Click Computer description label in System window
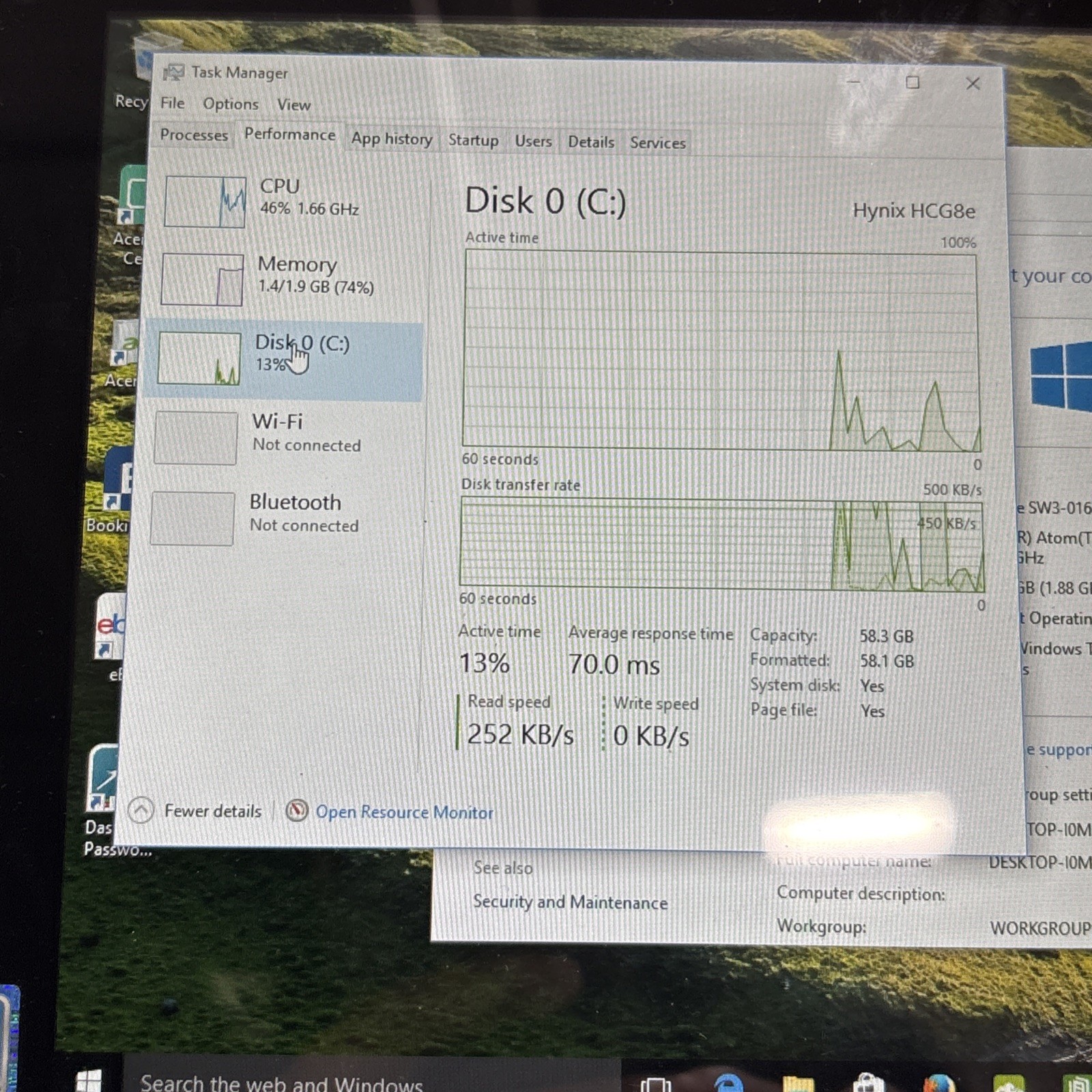Screen dimensions: 1092x1092 [x=861, y=893]
